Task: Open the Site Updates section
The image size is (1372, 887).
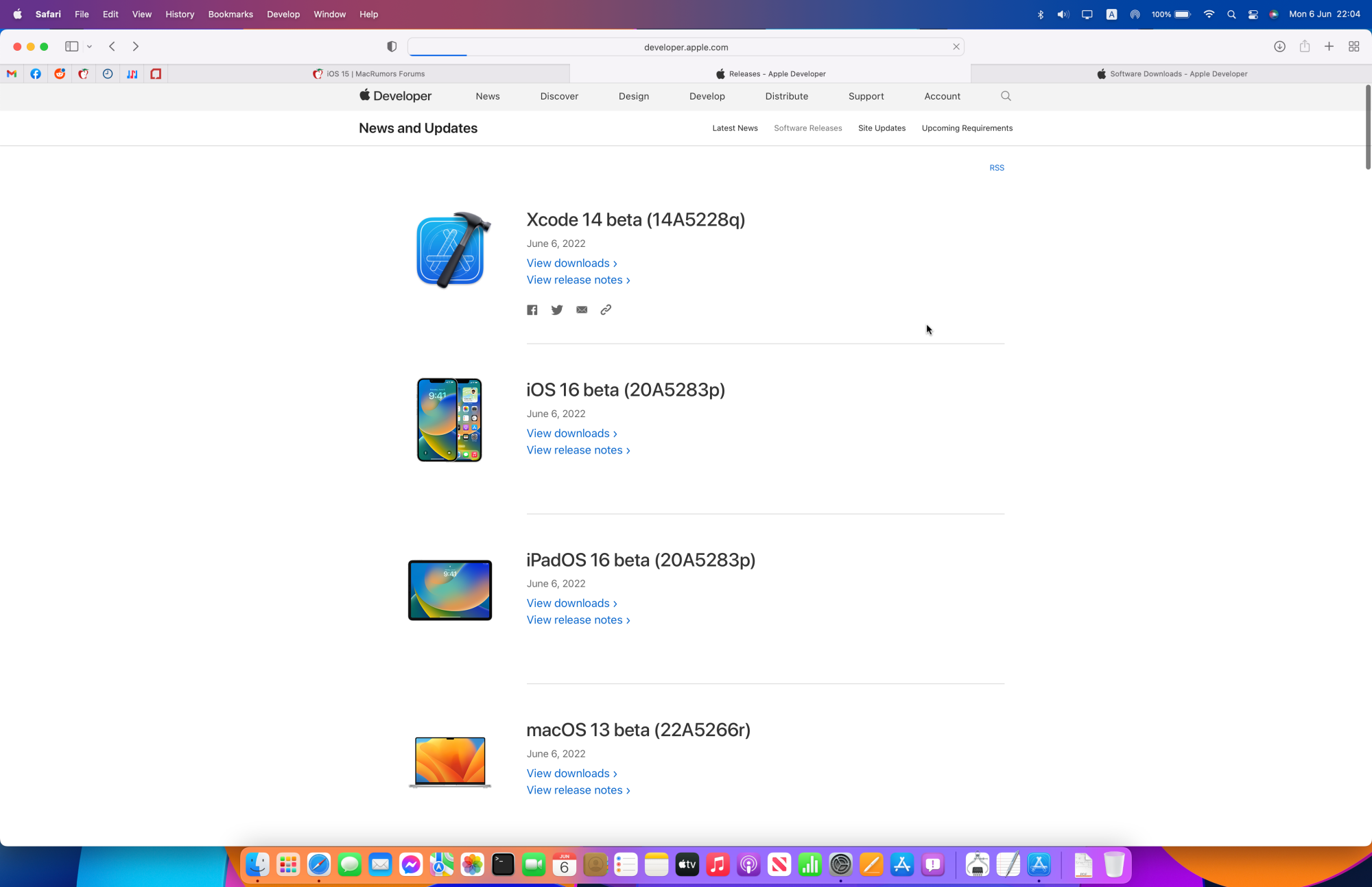Action: click(882, 128)
